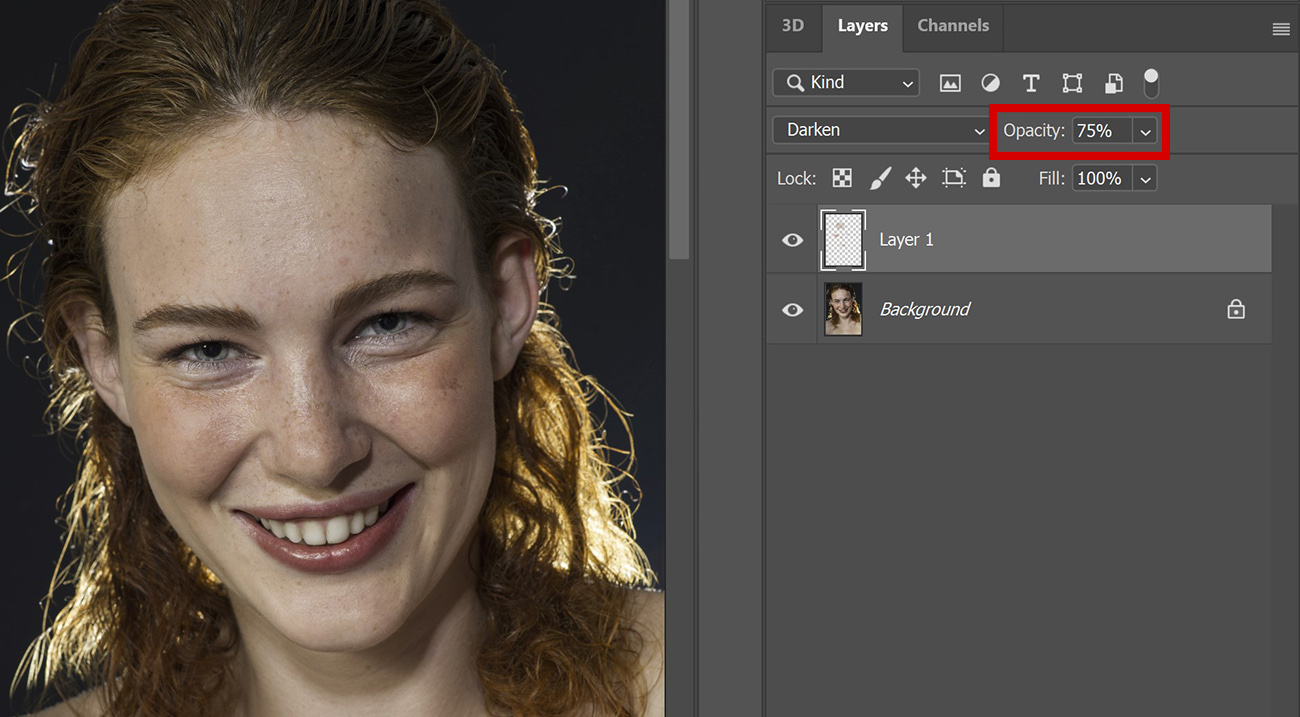This screenshot has width=1300, height=717.
Task: Click the adjustment layers filter icon
Action: click(990, 83)
